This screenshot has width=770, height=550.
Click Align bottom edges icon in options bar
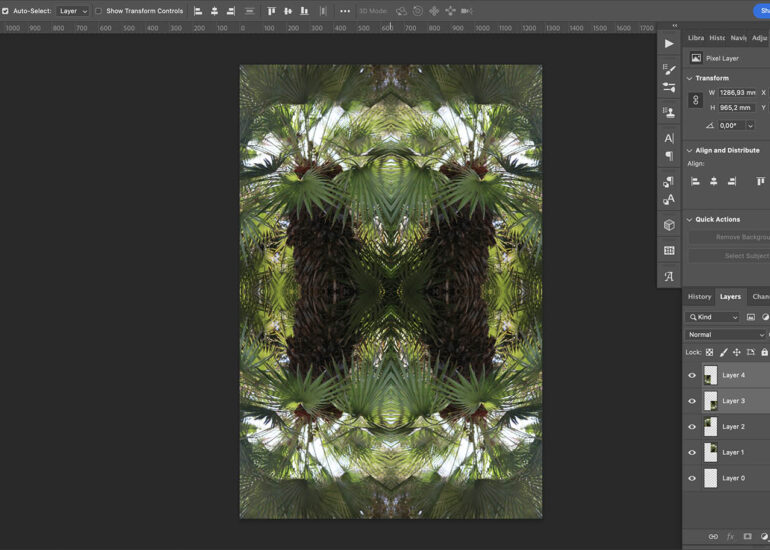pyautogui.click(x=304, y=11)
